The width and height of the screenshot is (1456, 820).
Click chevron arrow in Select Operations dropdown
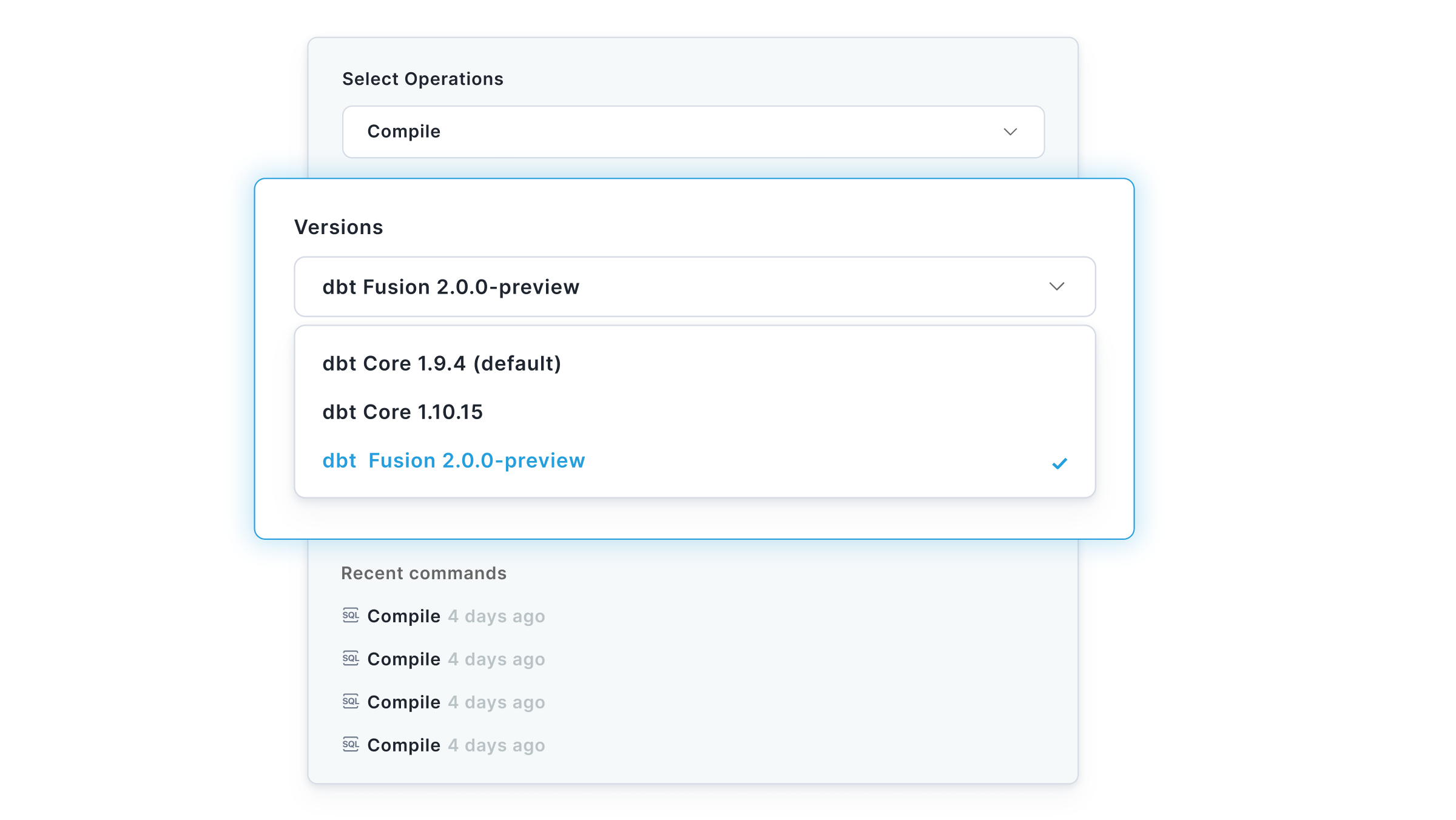(x=1010, y=132)
